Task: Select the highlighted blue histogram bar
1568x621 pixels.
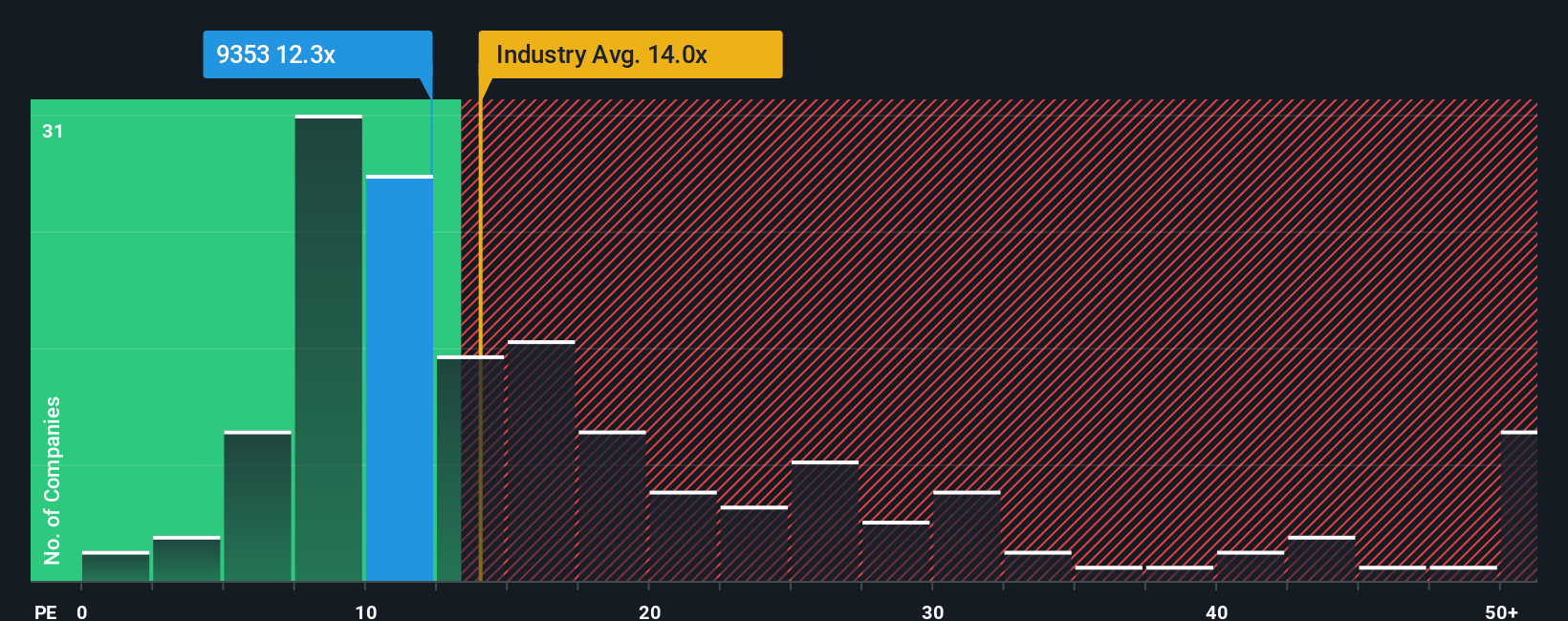Action: coord(400,378)
